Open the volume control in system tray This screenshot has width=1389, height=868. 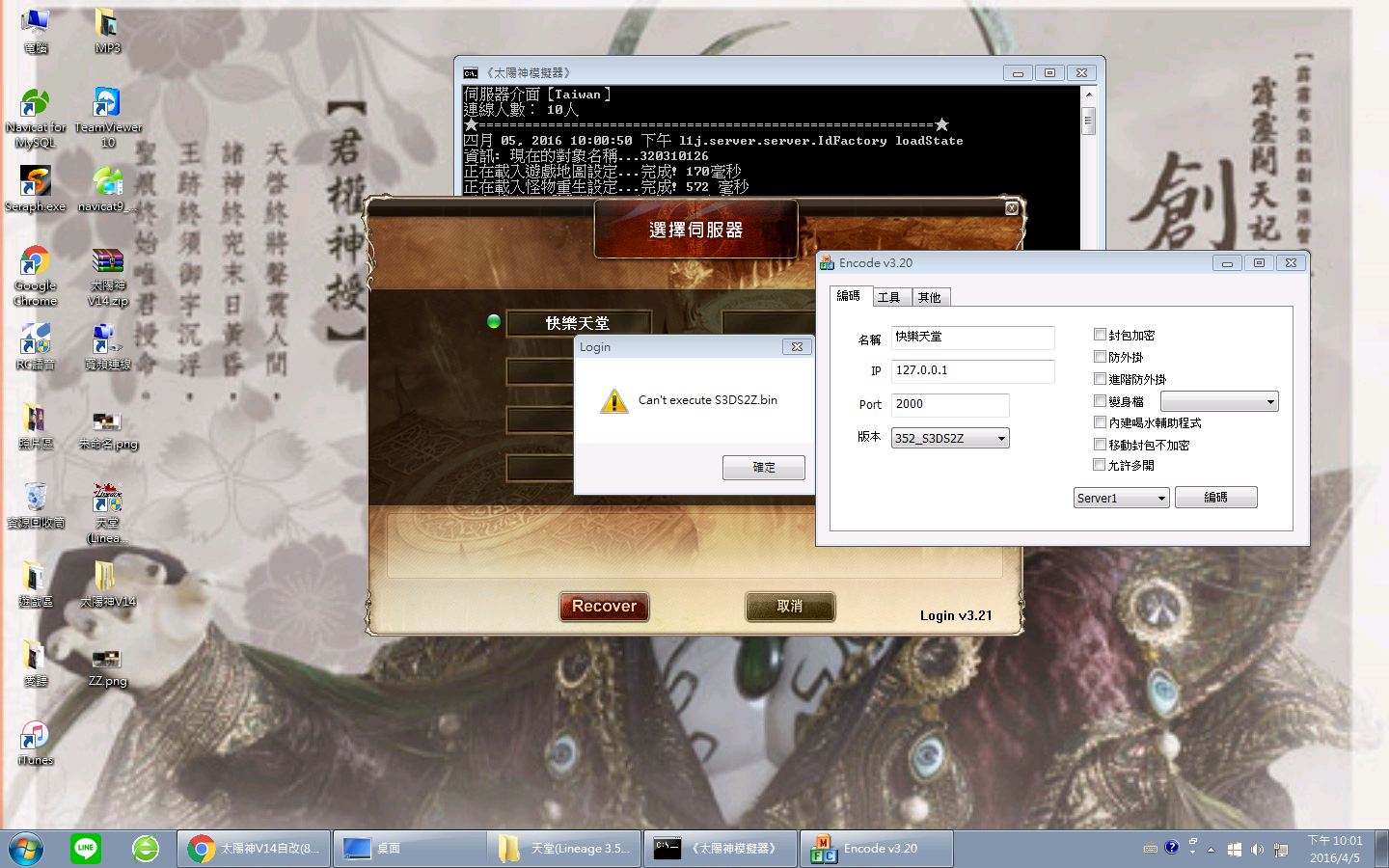(x=1257, y=850)
